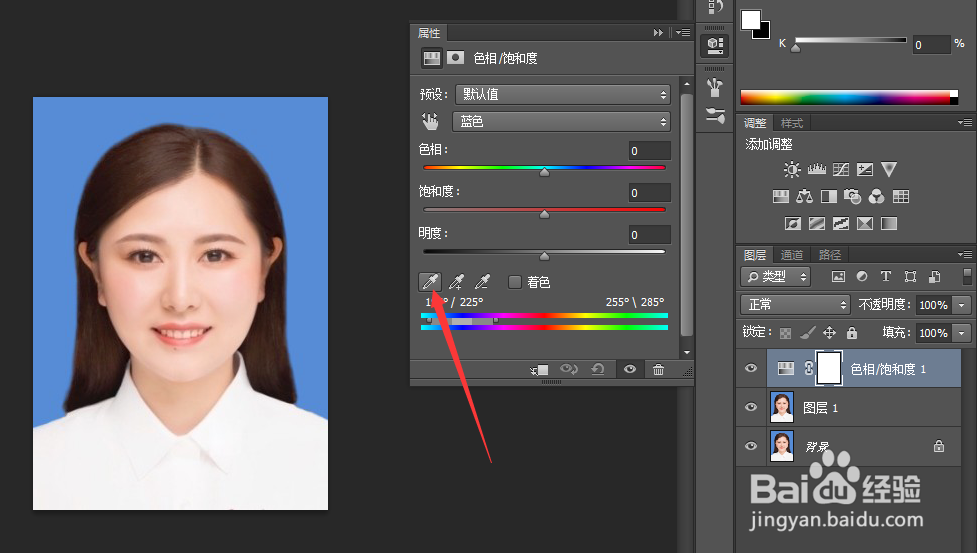The height and width of the screenshot is (553, 977).
Task: Add a Hue/Saturation adjustment from Adjustments panel
Action: pyautogui.click(x=780, y=197)
